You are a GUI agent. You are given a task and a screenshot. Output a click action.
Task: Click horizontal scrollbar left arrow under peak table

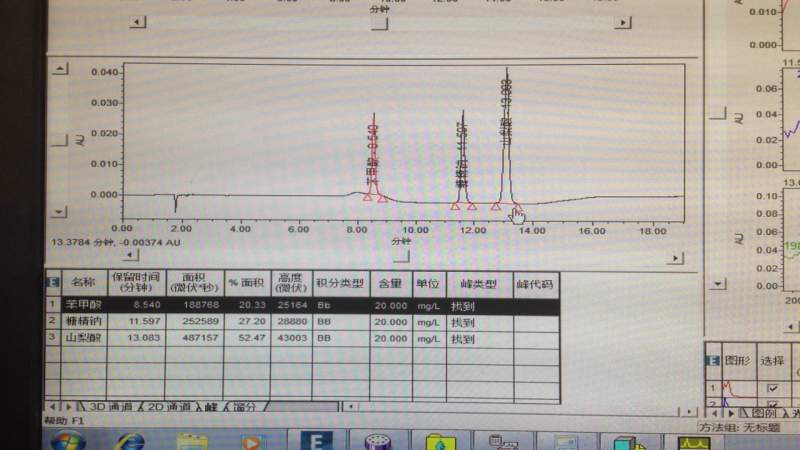[x=351, y=407]
